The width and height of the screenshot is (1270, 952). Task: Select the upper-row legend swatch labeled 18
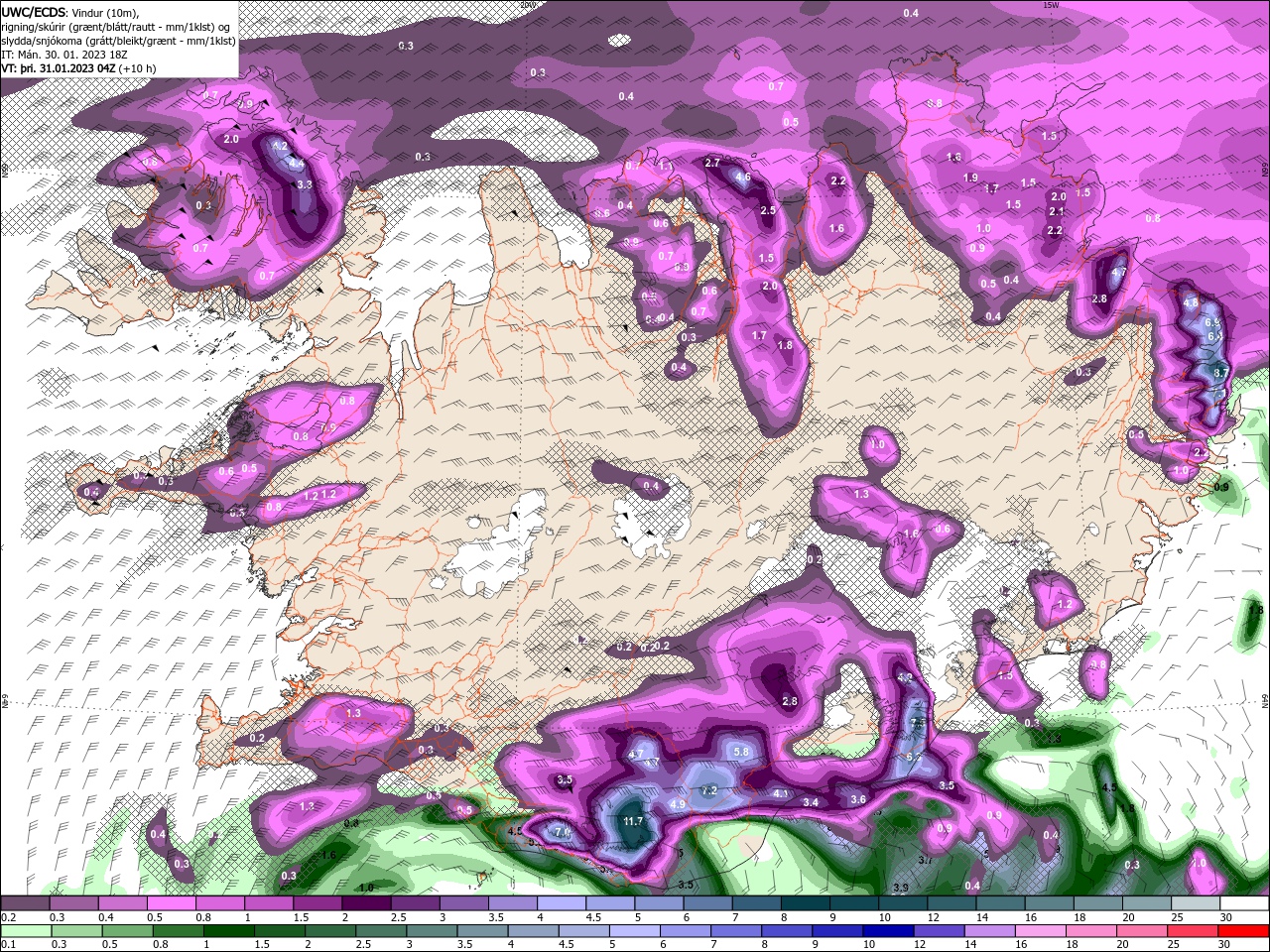click(x=1098, y=902)
